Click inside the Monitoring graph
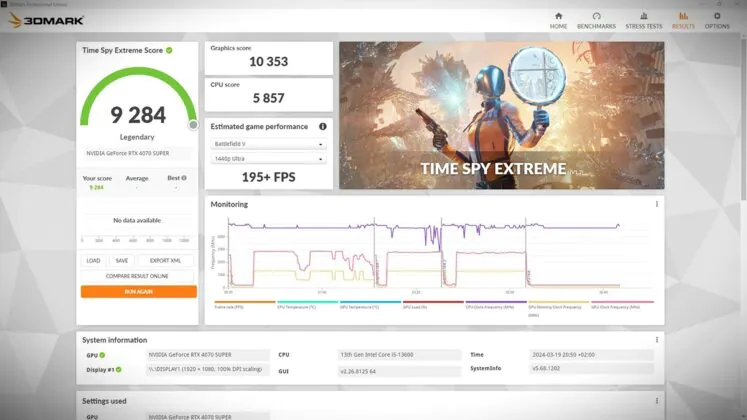 click(441, 253)
